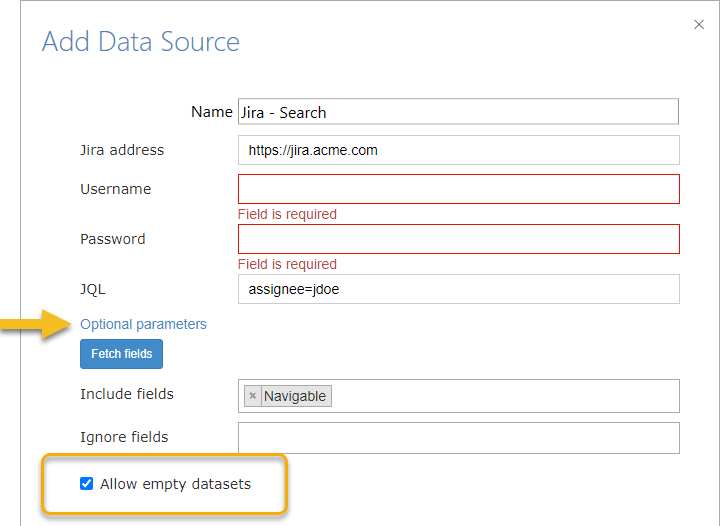
Task: Click the Name label
Action: tap(212, 112)
